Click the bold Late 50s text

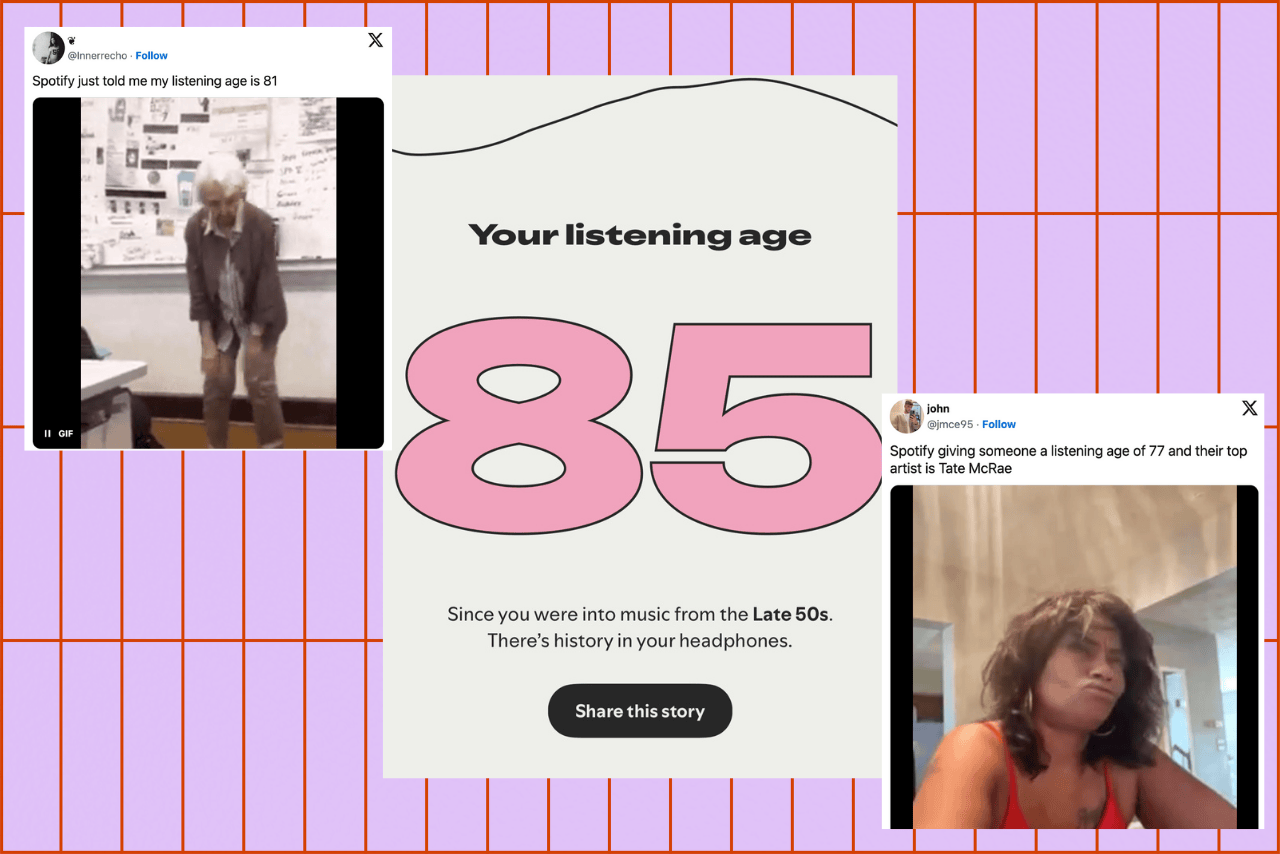pyautogui.click(x=790, y=614)
